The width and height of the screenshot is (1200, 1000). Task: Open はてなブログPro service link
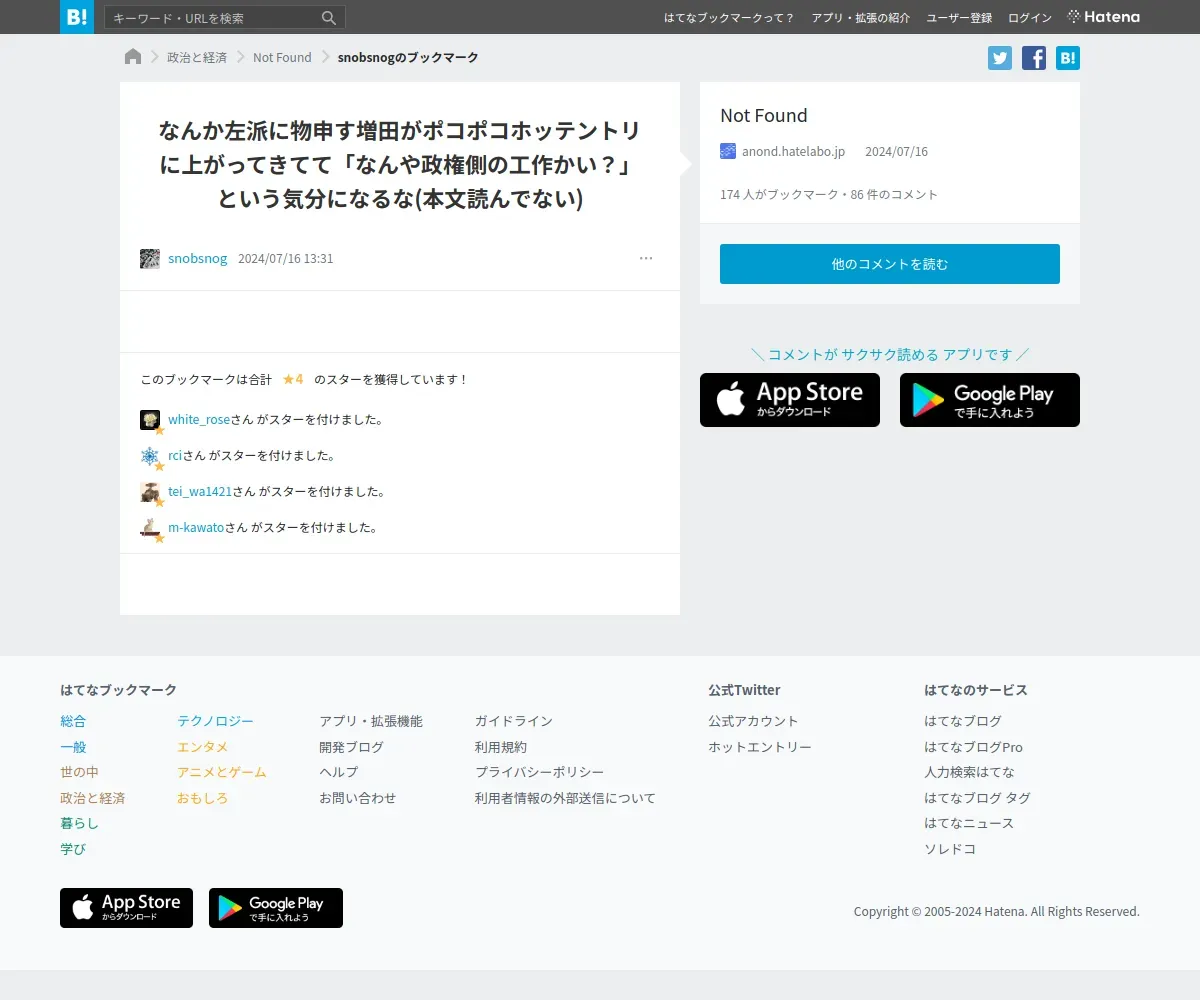point(973,747)
